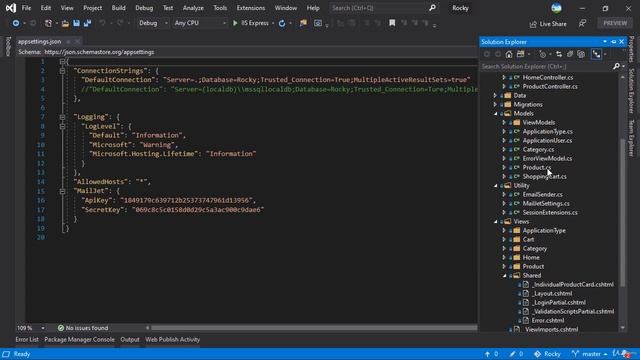
Task: Expand the Data folder arrow
Action: pos(495,96)
